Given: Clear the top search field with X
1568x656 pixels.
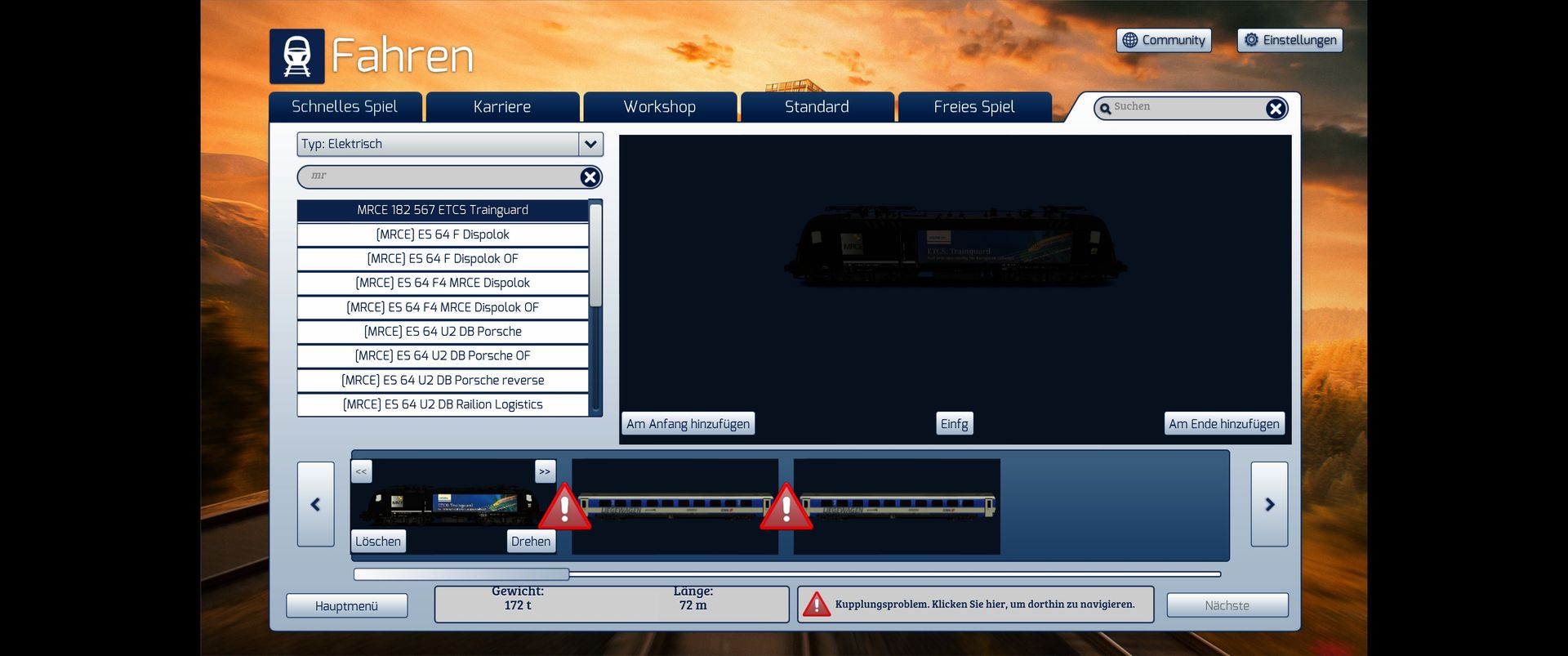Looking at the screenshot, I should point(1276,109).
